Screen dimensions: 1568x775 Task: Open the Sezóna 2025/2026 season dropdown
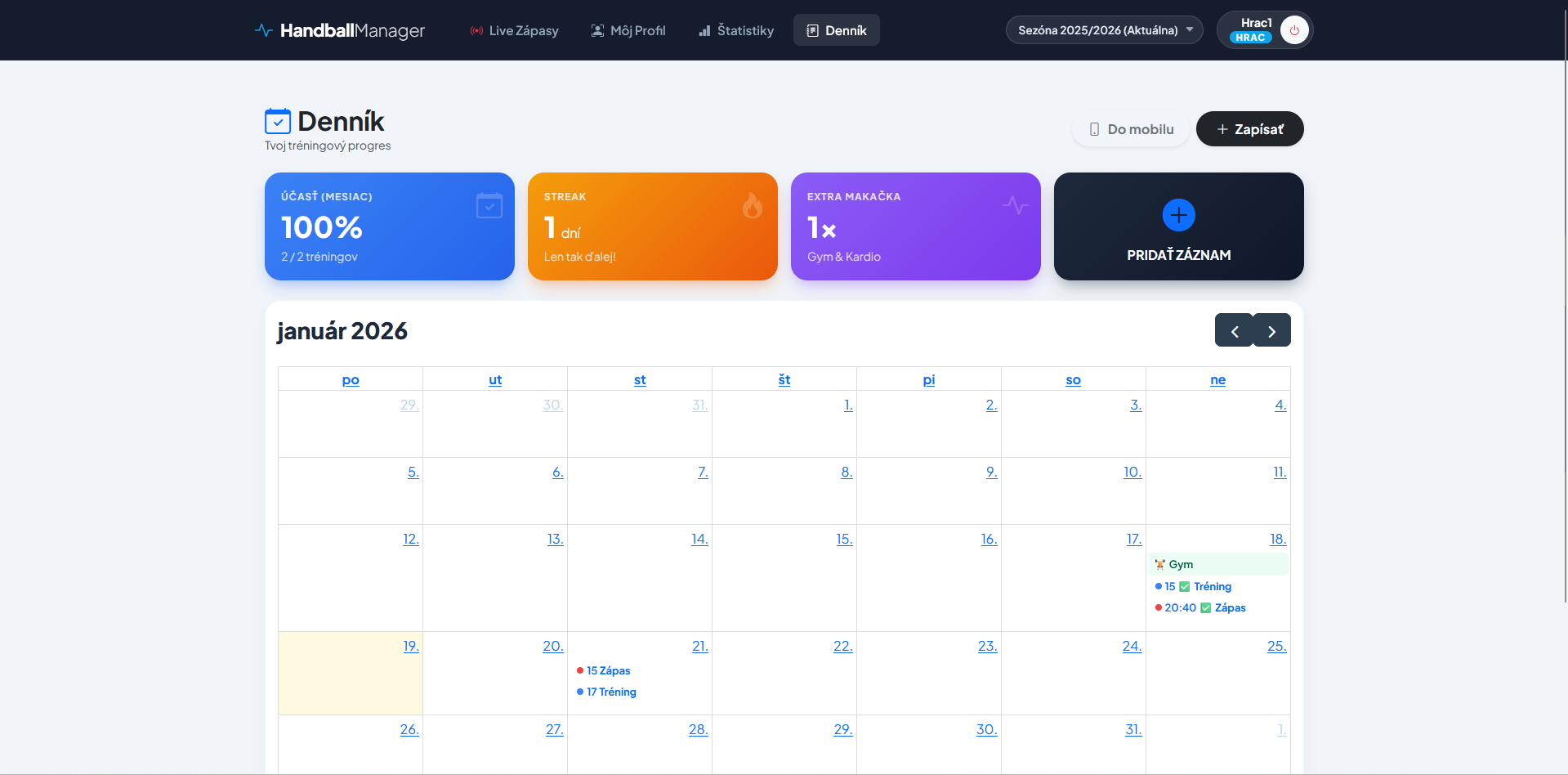click(x=1104, y=30)
